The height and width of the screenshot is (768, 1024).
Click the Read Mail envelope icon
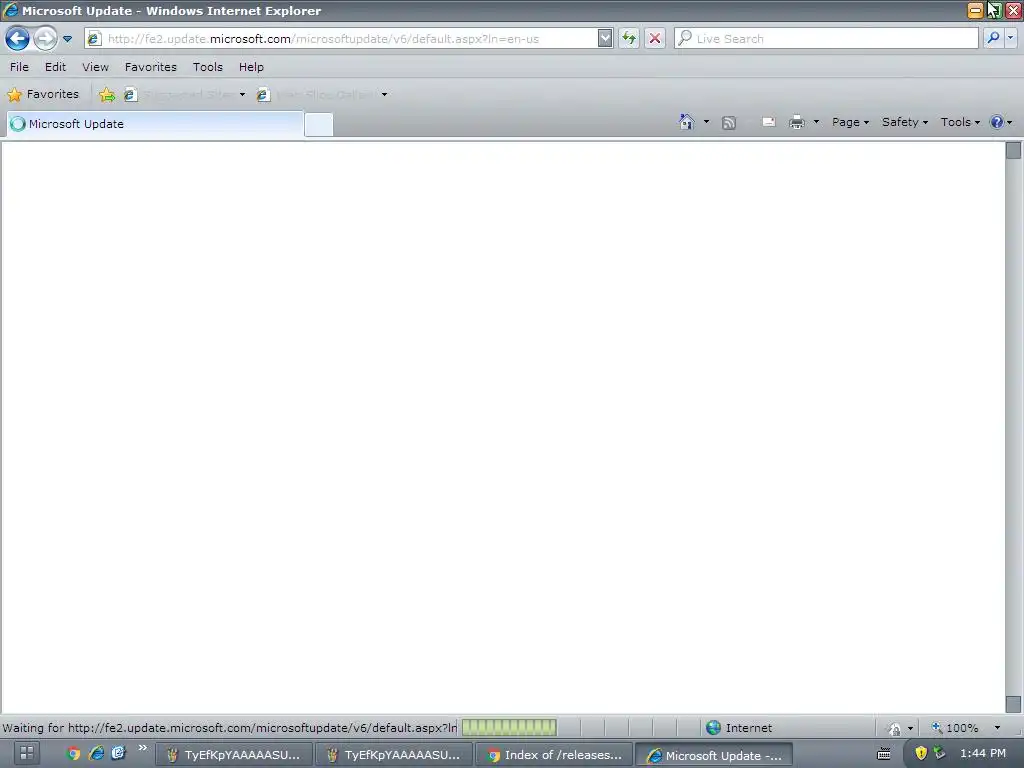tap(769, 122)
